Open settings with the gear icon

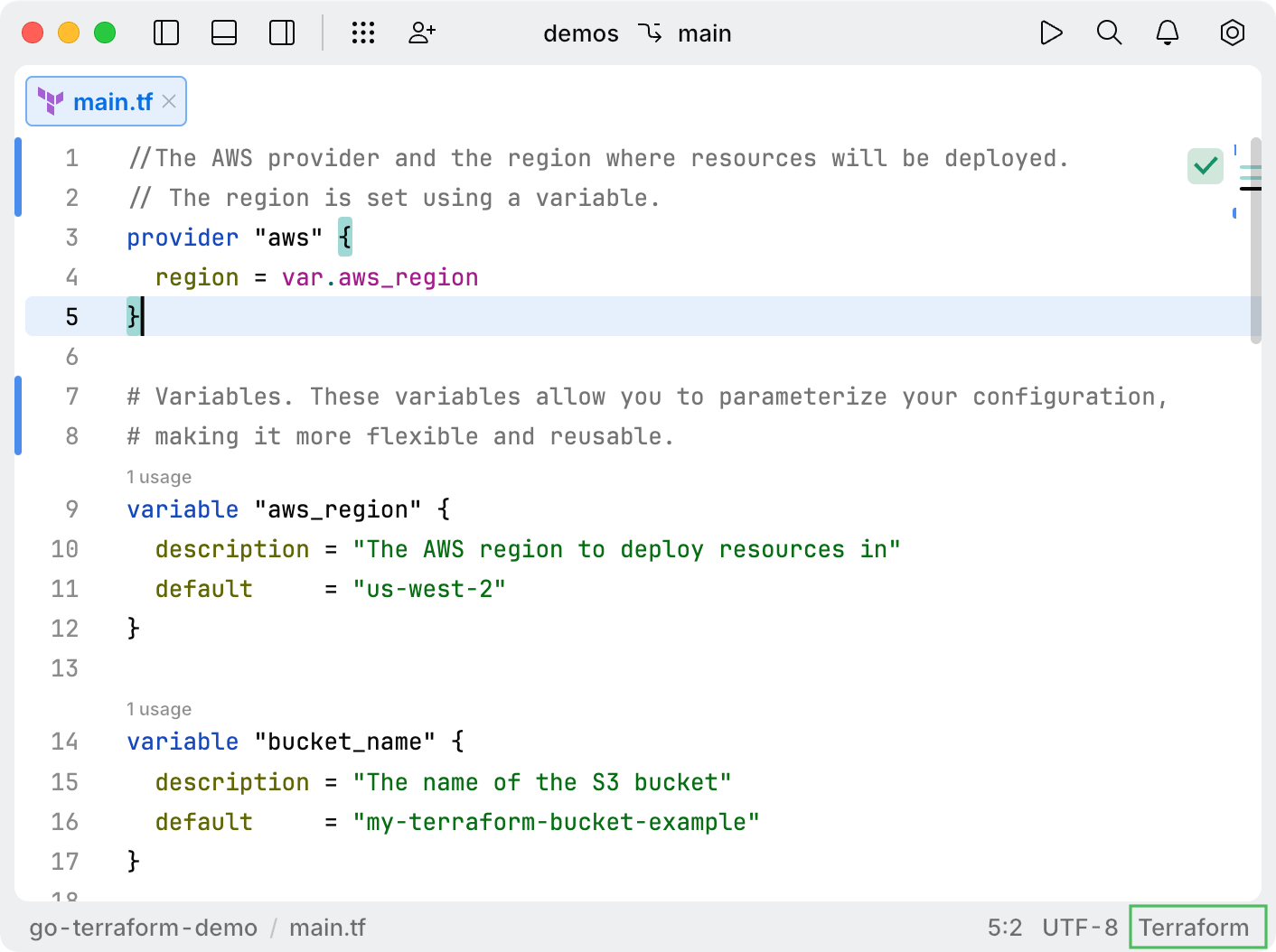coord(1232,33)
